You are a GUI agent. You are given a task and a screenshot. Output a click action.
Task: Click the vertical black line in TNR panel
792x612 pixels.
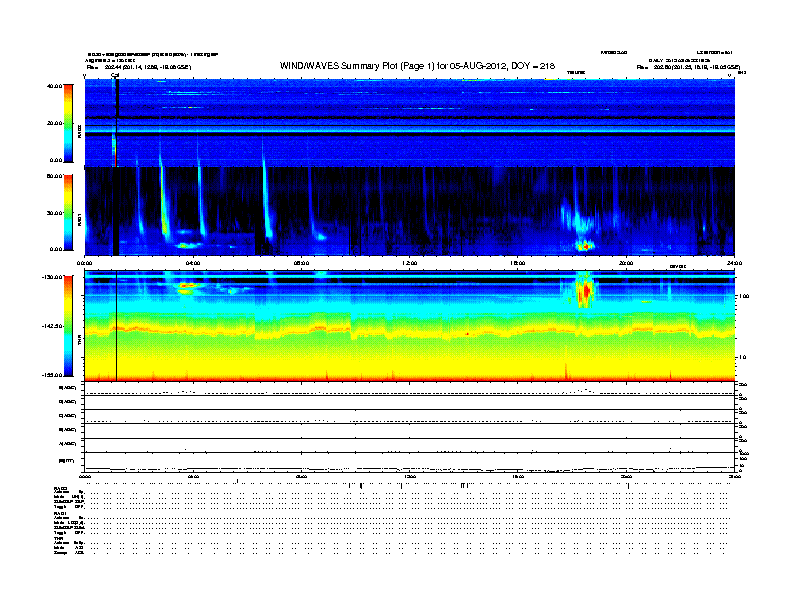[117, 326]
